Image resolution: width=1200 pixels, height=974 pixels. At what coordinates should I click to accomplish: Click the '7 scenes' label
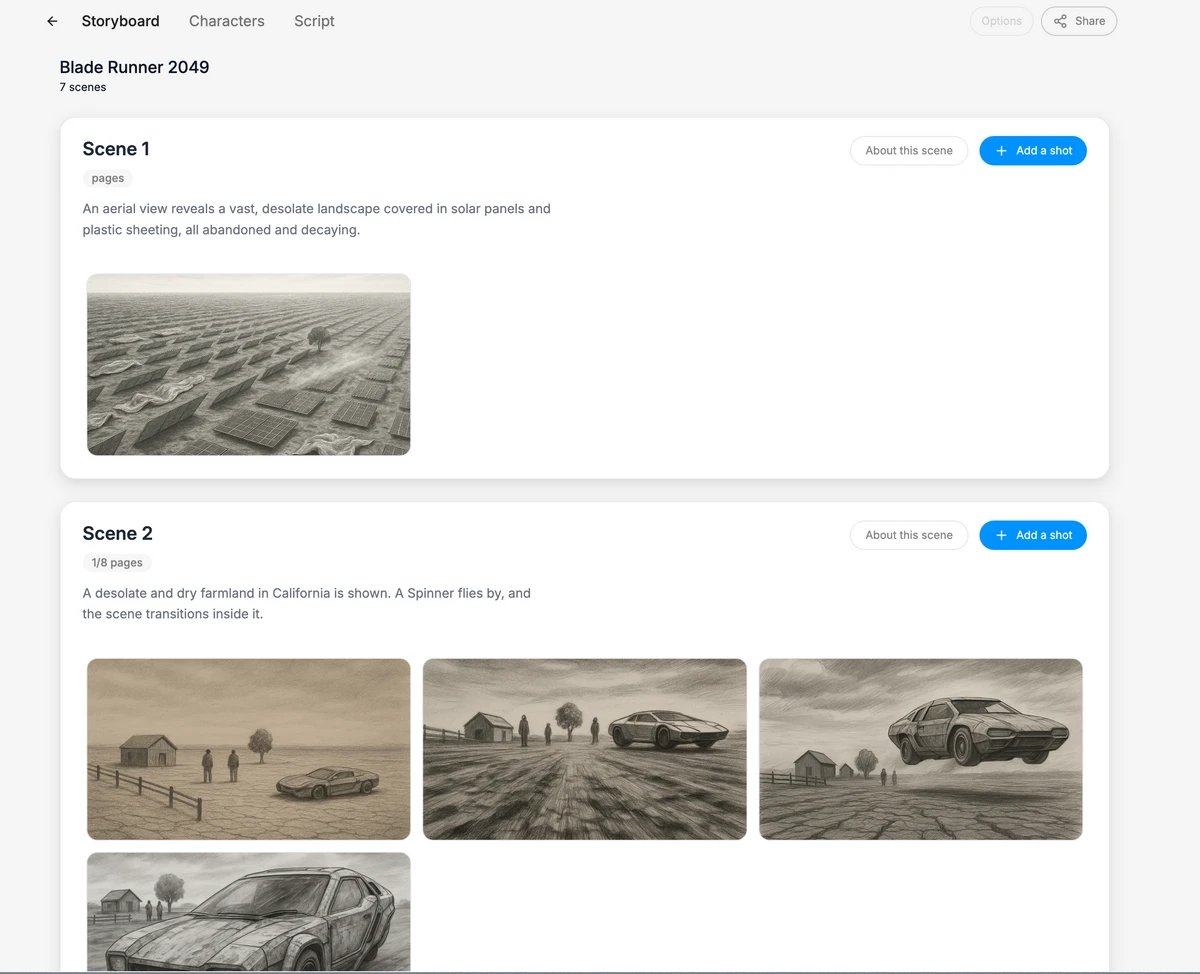click(83, 87)
